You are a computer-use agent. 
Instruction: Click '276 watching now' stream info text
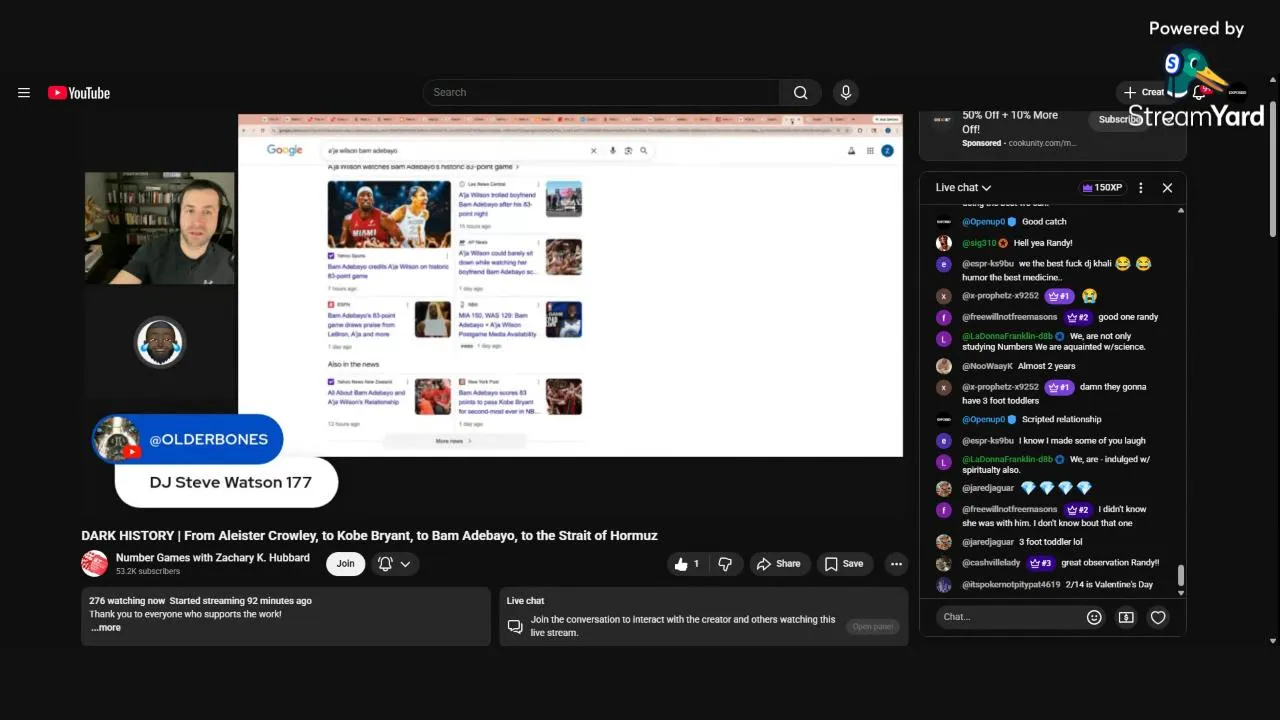[127, 601]
